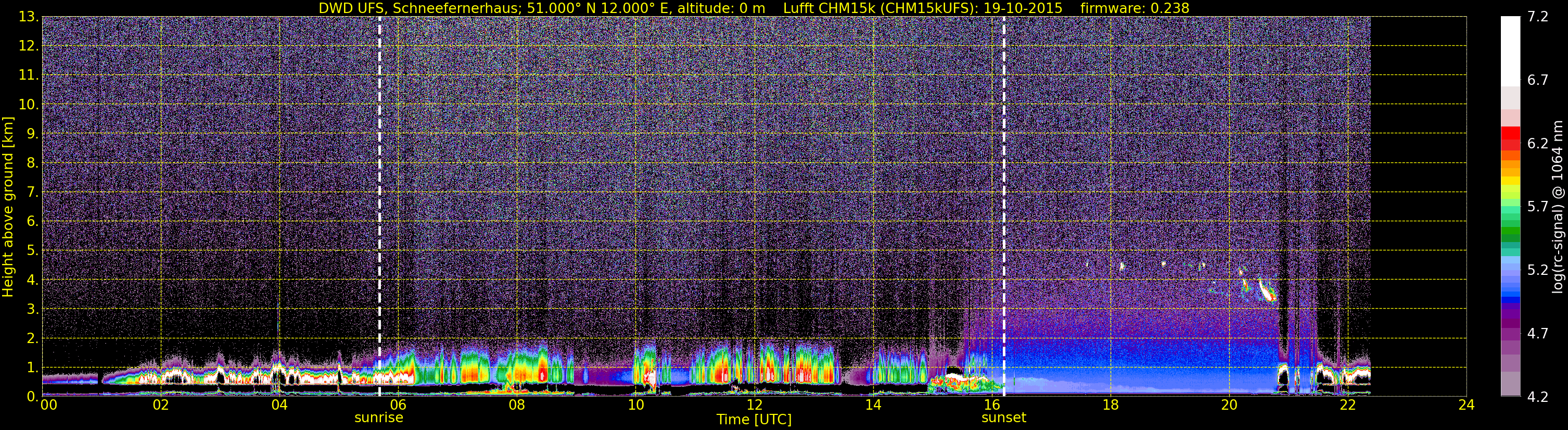This screenshot has width=1568, height=430.
Task: Click the 18 tick label on time axis
Action: tap(1110, 406)
